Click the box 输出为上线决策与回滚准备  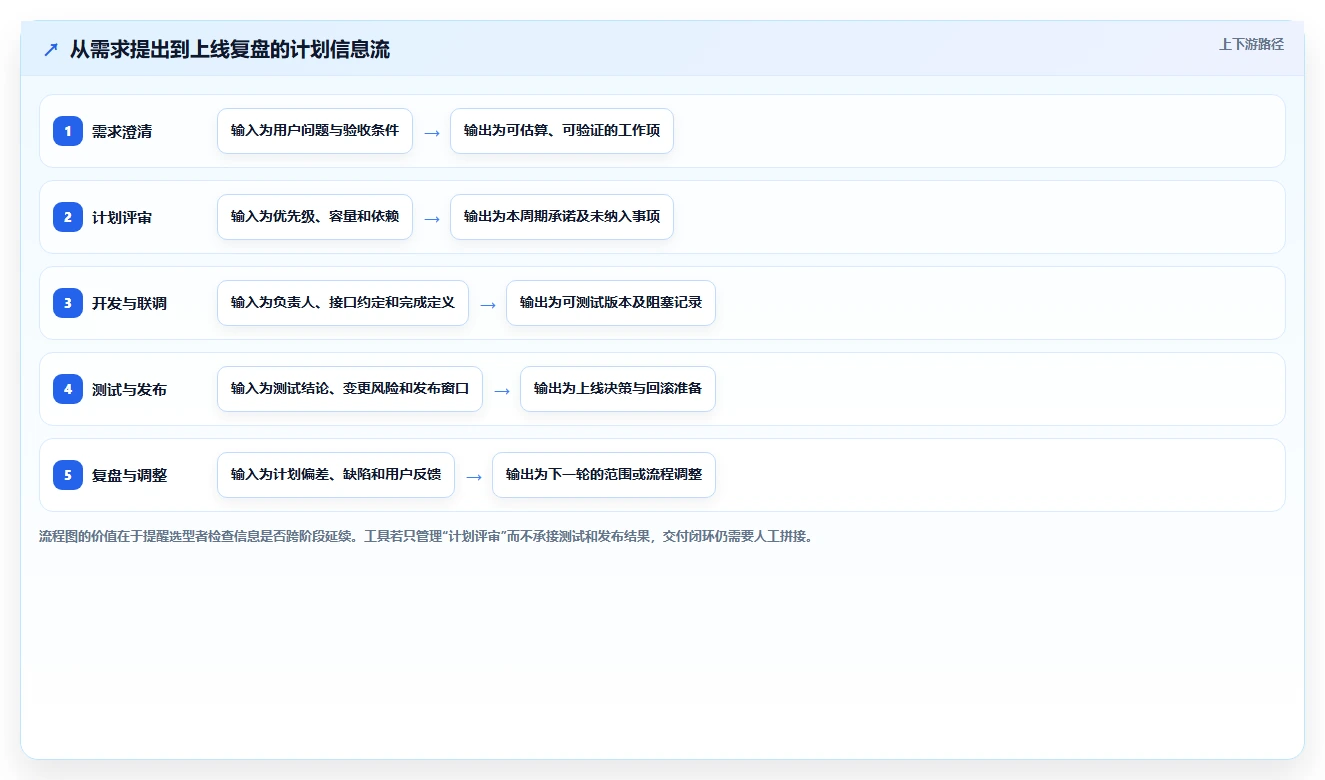click(x=618, y=389)
